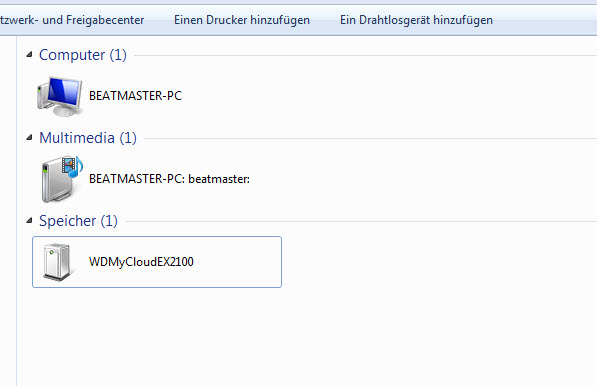Image resolution: width=597 pixels, height=386 pixels.
Task: Click the Multimedia group header separator line
Action: [x=370, y=139]
